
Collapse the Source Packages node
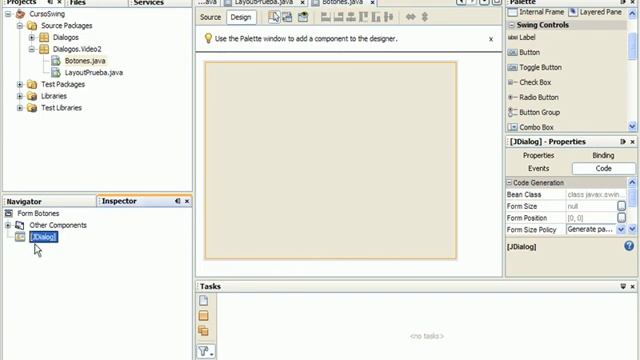(20, 26)
